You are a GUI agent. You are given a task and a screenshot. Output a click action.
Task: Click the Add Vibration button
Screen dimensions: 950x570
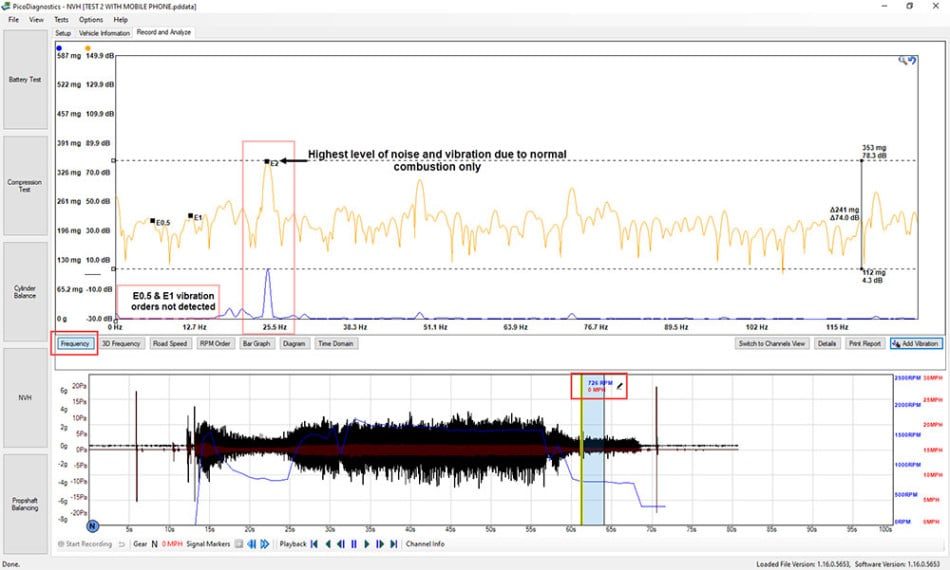tap(916, 343)
